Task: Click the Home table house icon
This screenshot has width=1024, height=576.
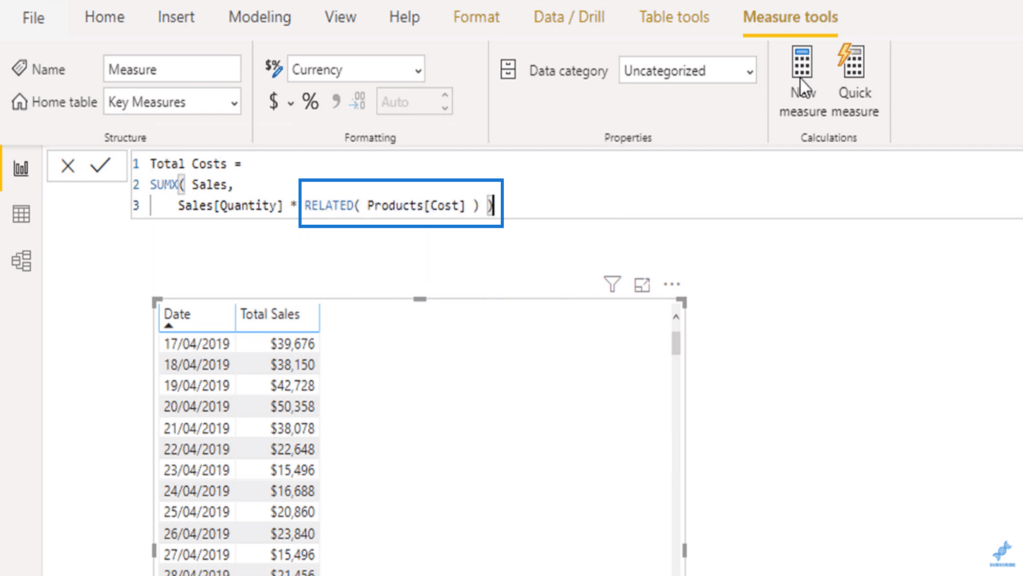Action: [x=20, y=102]
